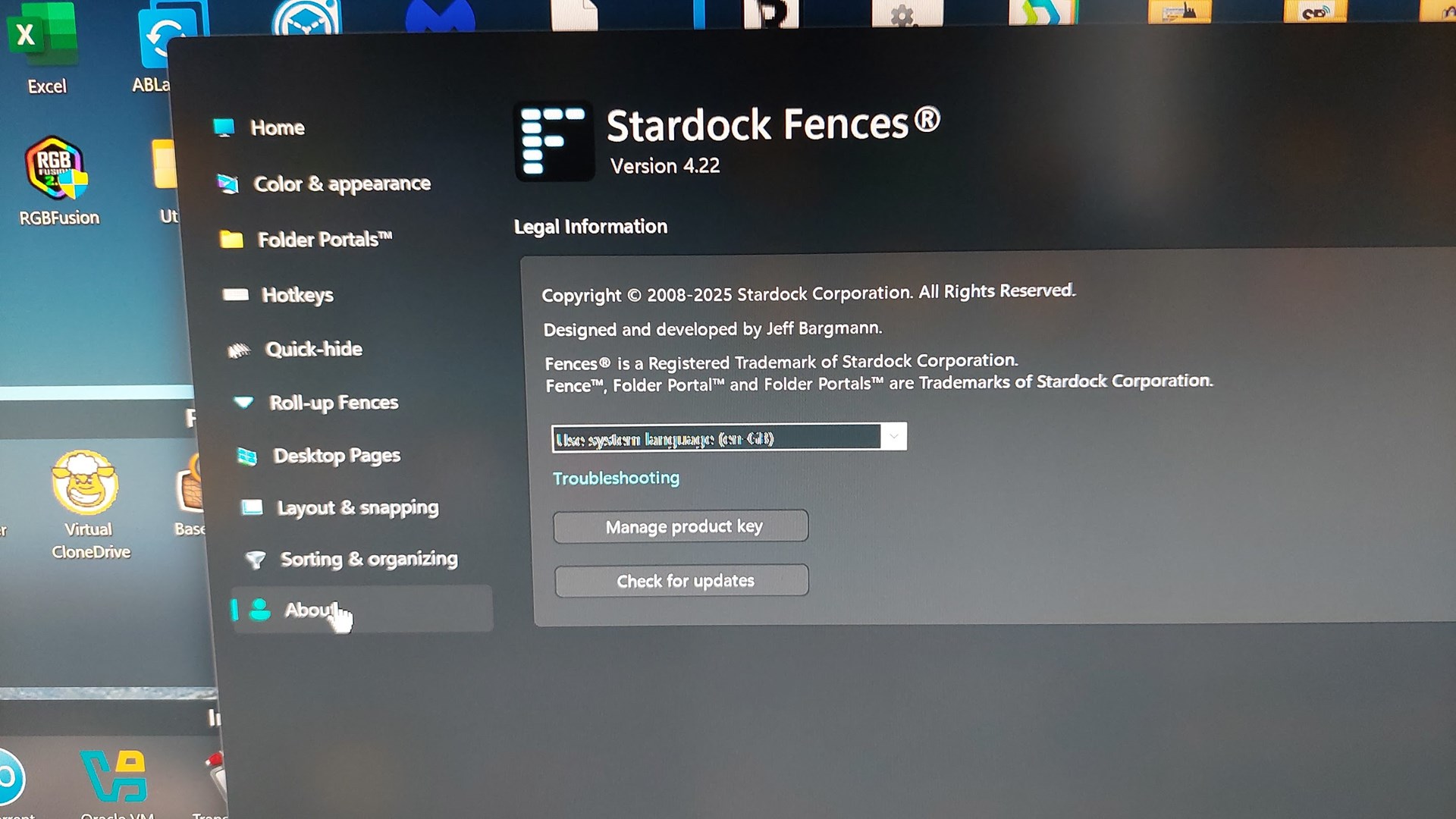Open the Use system language combo box

(x=729, y=438)
